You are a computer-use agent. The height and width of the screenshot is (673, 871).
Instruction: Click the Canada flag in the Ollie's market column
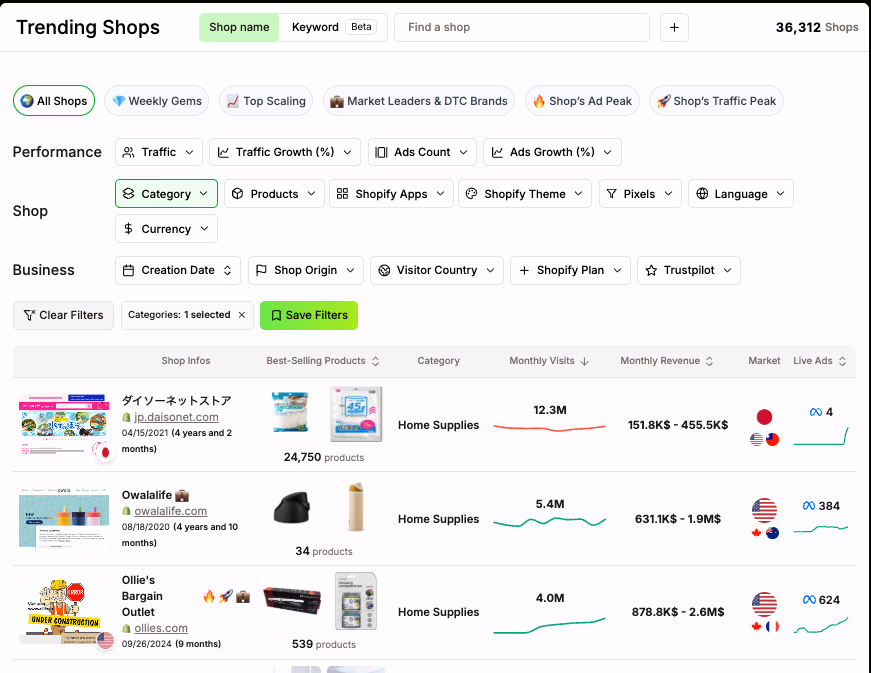coord(756,626)
